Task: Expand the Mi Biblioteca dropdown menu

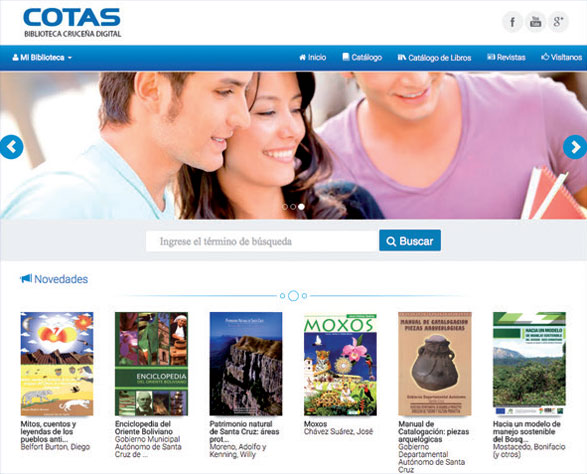Action: tap(42, 58)
